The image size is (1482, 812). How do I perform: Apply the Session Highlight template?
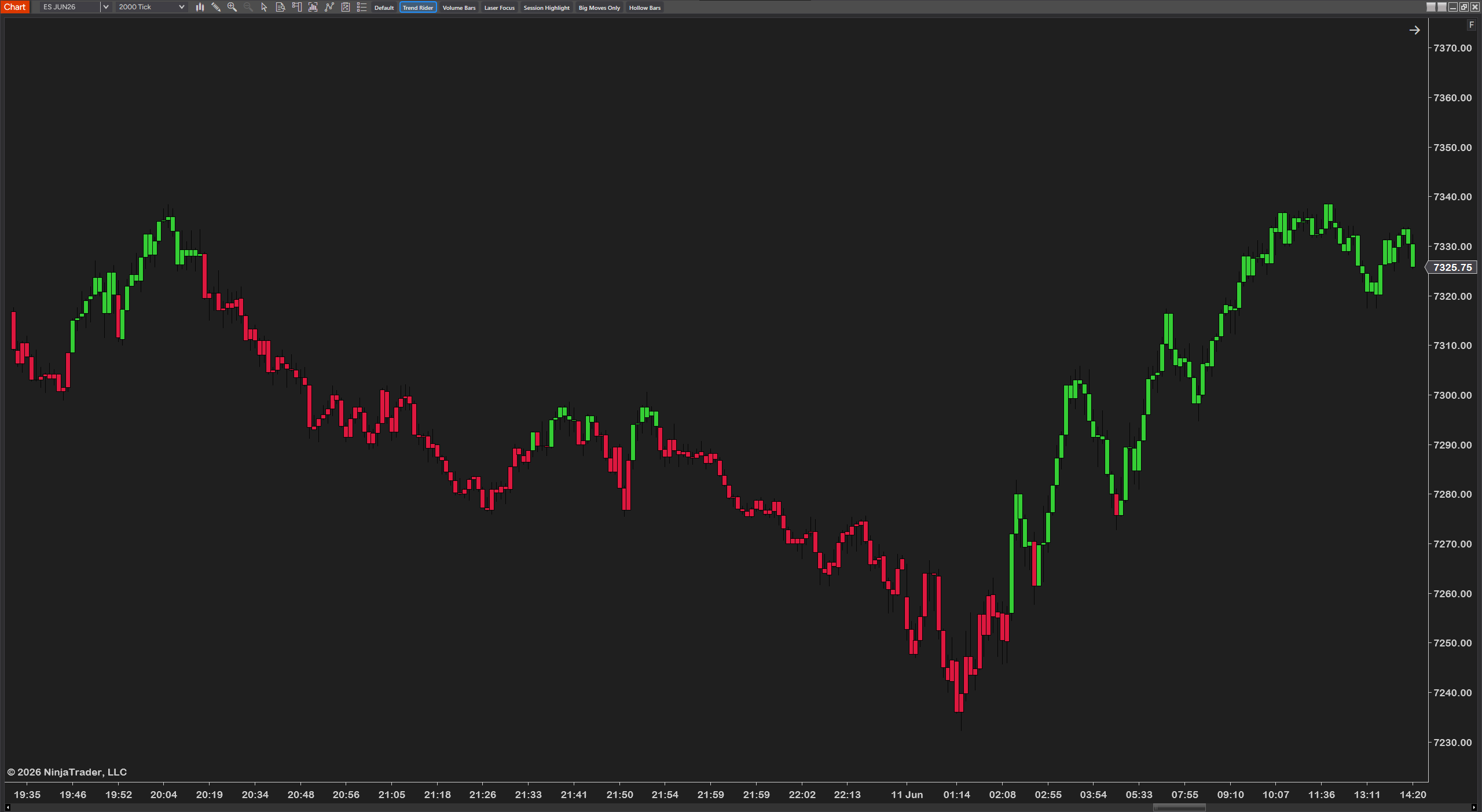pos(546,8)
